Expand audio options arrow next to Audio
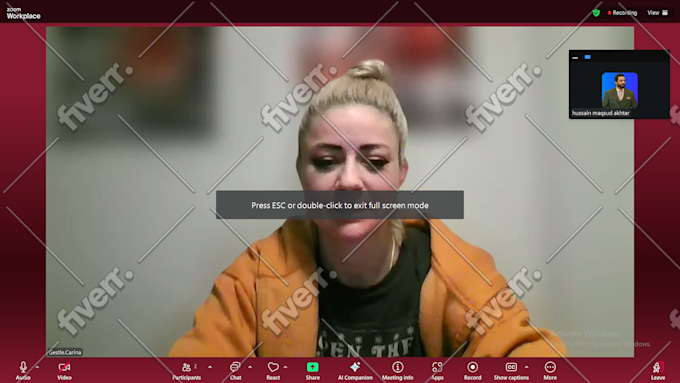The image size is (680, 383). [x=37, y=367]
